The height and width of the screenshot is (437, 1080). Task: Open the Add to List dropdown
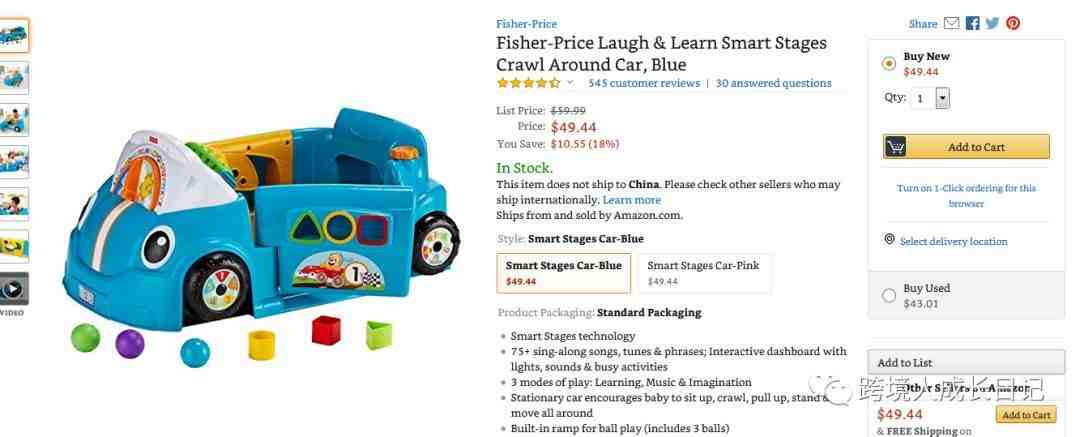pyautogui.click(x=966, y=363)
